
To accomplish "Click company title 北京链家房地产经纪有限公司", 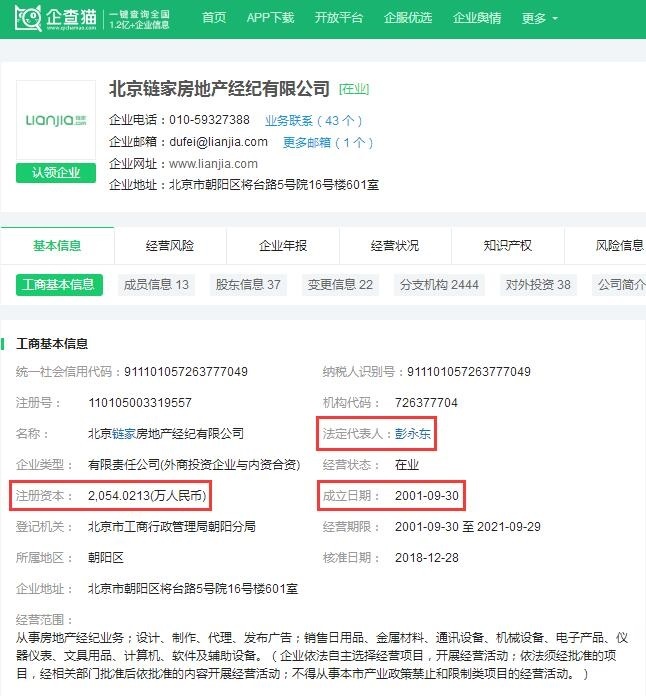I will pos(219,89).
